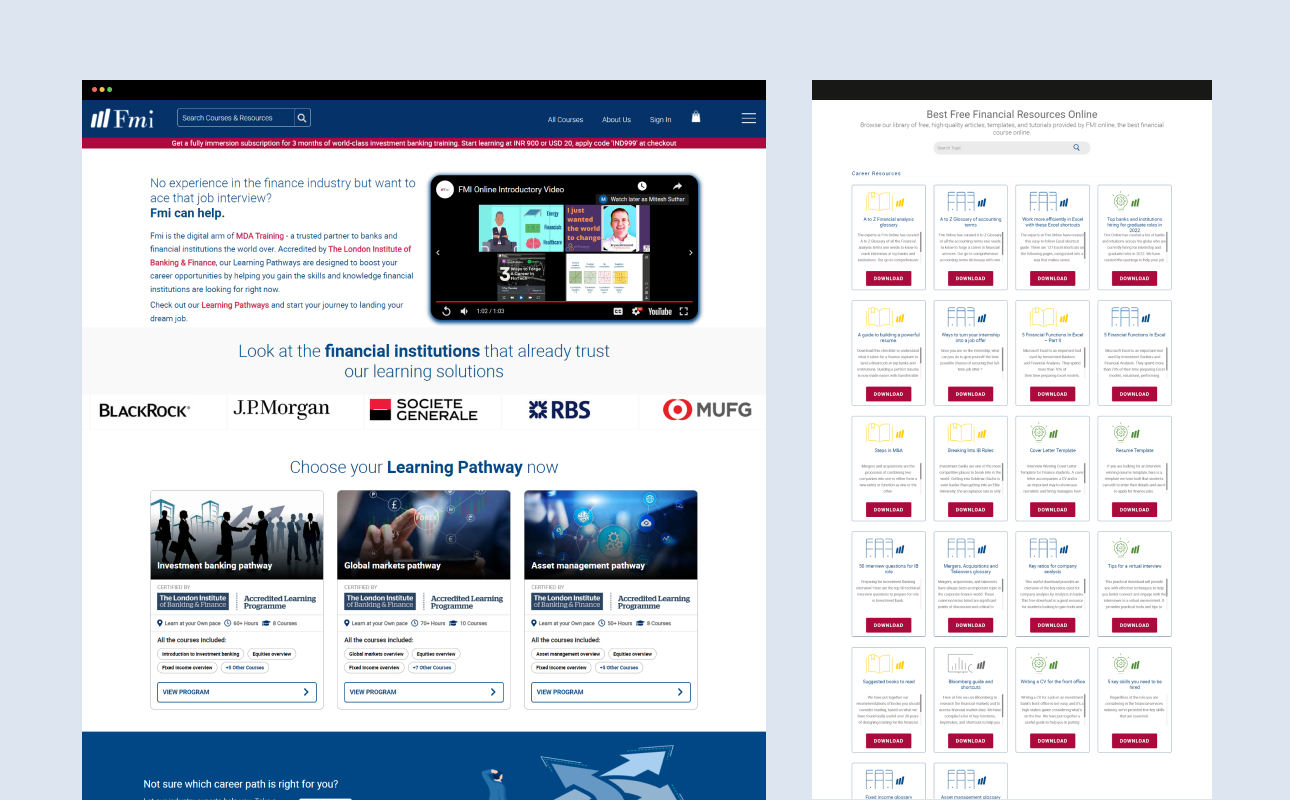Click VIEW PROGRAM for Asset management pathway
The width and height of the screenshot is (1290, 800).
(610, 691)
